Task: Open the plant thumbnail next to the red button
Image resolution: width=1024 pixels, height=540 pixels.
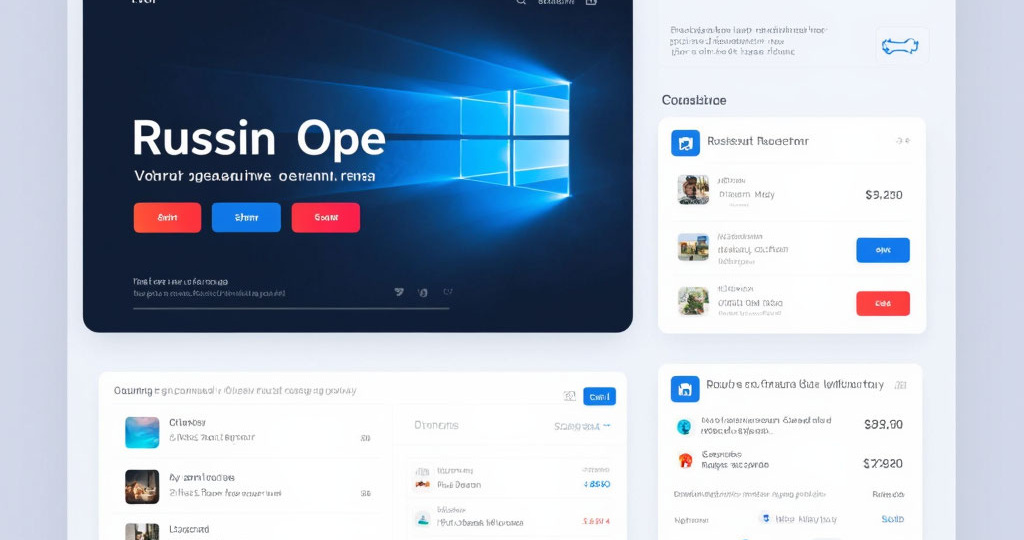Action: click(x=693, y=301)
